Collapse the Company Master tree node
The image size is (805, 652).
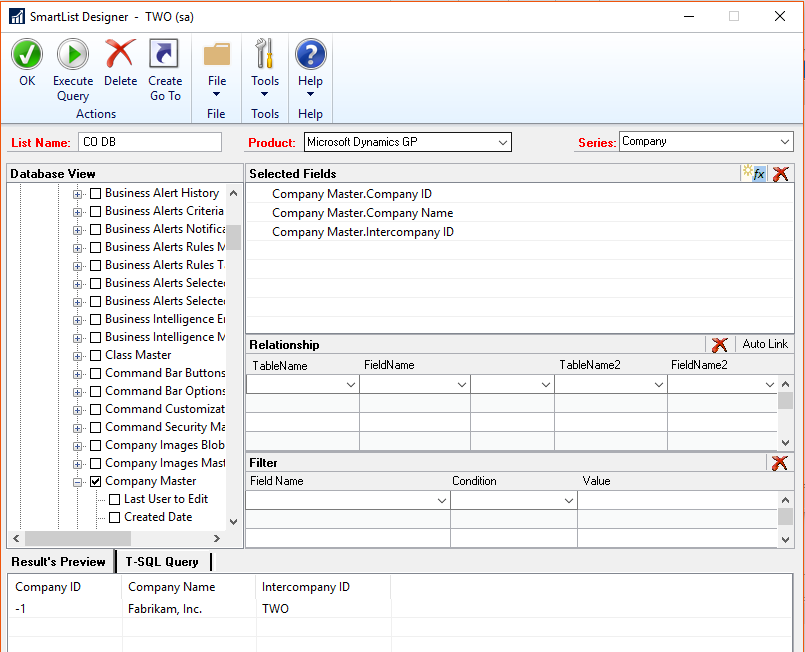[78, 481]
